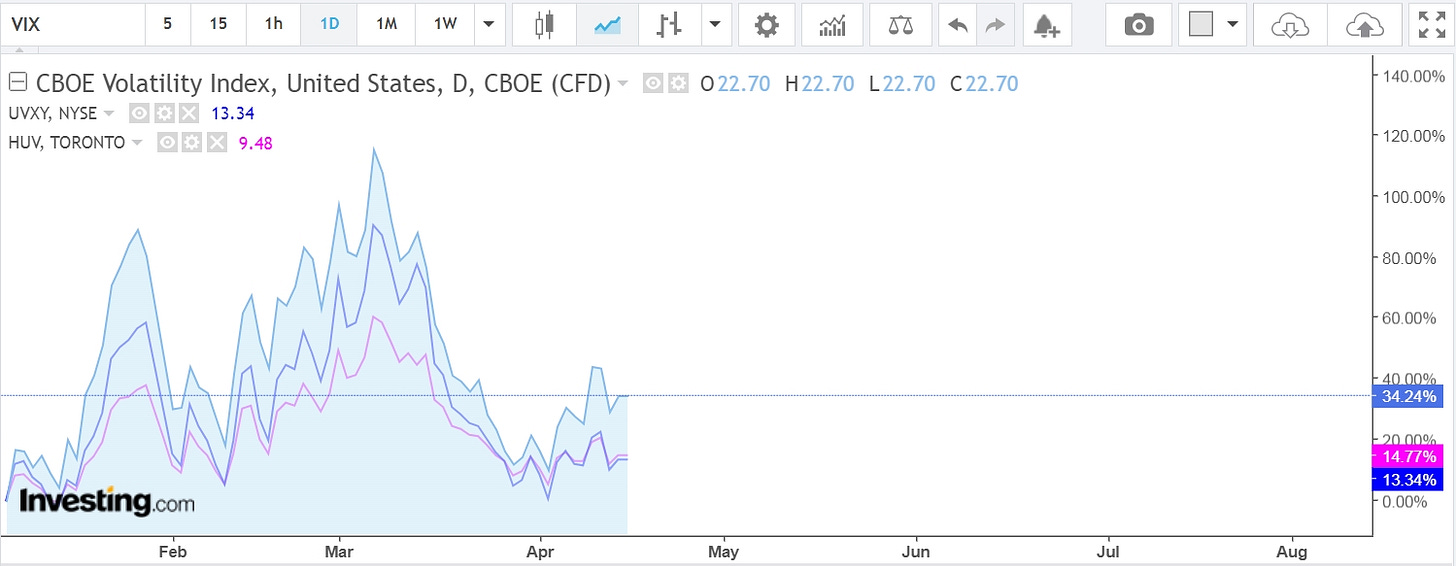The width and height of the screenshot is (1456, 566).
Task: Collapse the chart legend with the minus box
Action: click(x=18, y=83)
